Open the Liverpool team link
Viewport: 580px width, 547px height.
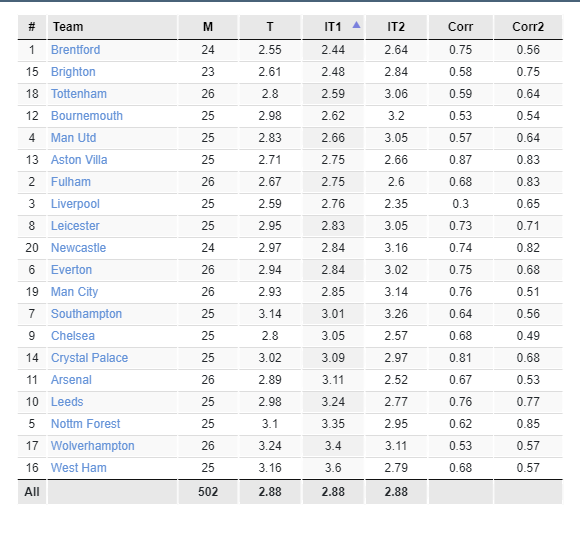pos(75,204)
